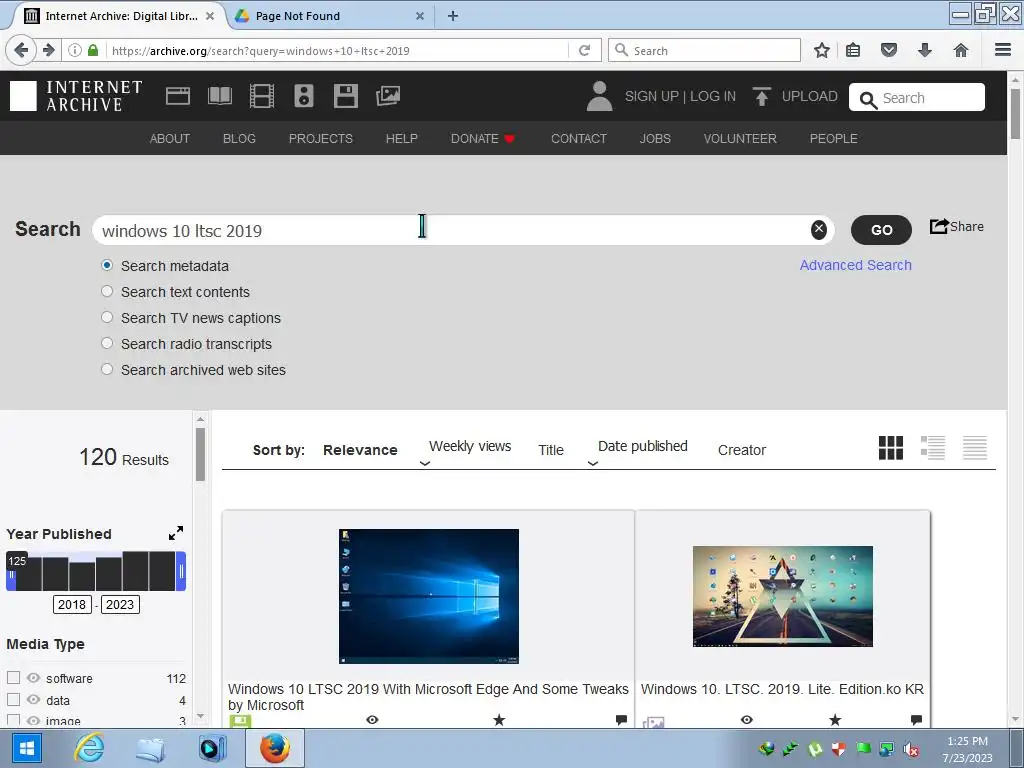This screenshot has width=1024, height=768.
Task: Expand the Year Published histogram
Action: (x=176, y=534)
